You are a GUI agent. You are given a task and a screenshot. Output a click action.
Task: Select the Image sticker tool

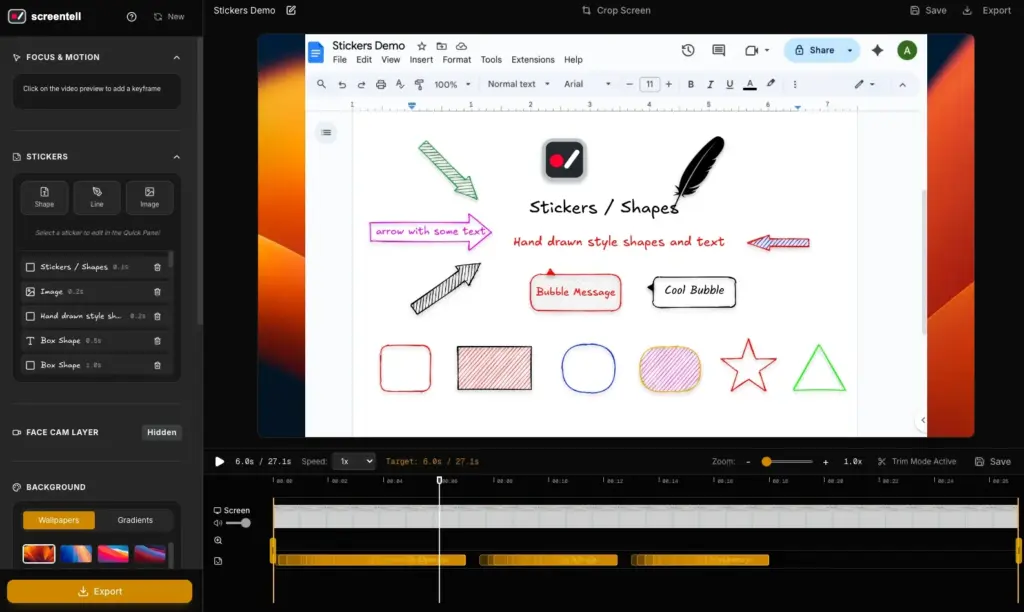pos(149,197)
